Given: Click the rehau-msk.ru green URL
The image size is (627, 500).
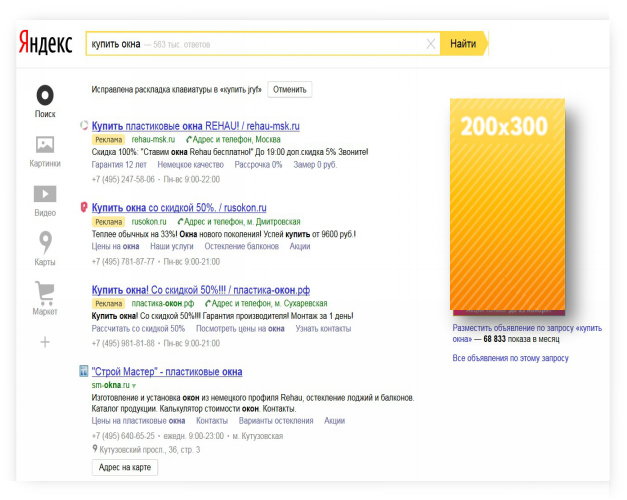Looking at the screenshot, I should point(153,139).
